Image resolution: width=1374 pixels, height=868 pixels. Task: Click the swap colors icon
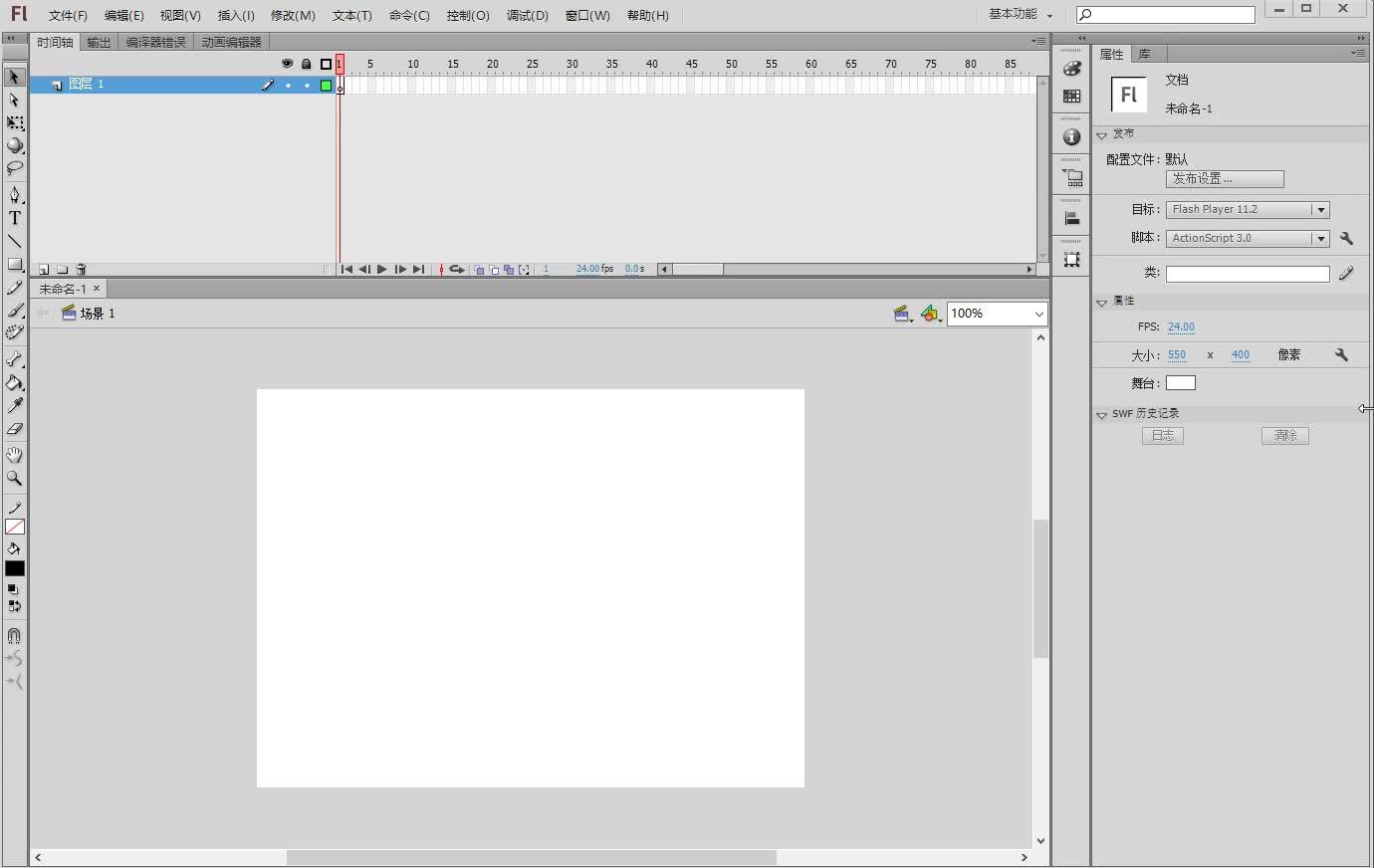(x=14, y=605)
